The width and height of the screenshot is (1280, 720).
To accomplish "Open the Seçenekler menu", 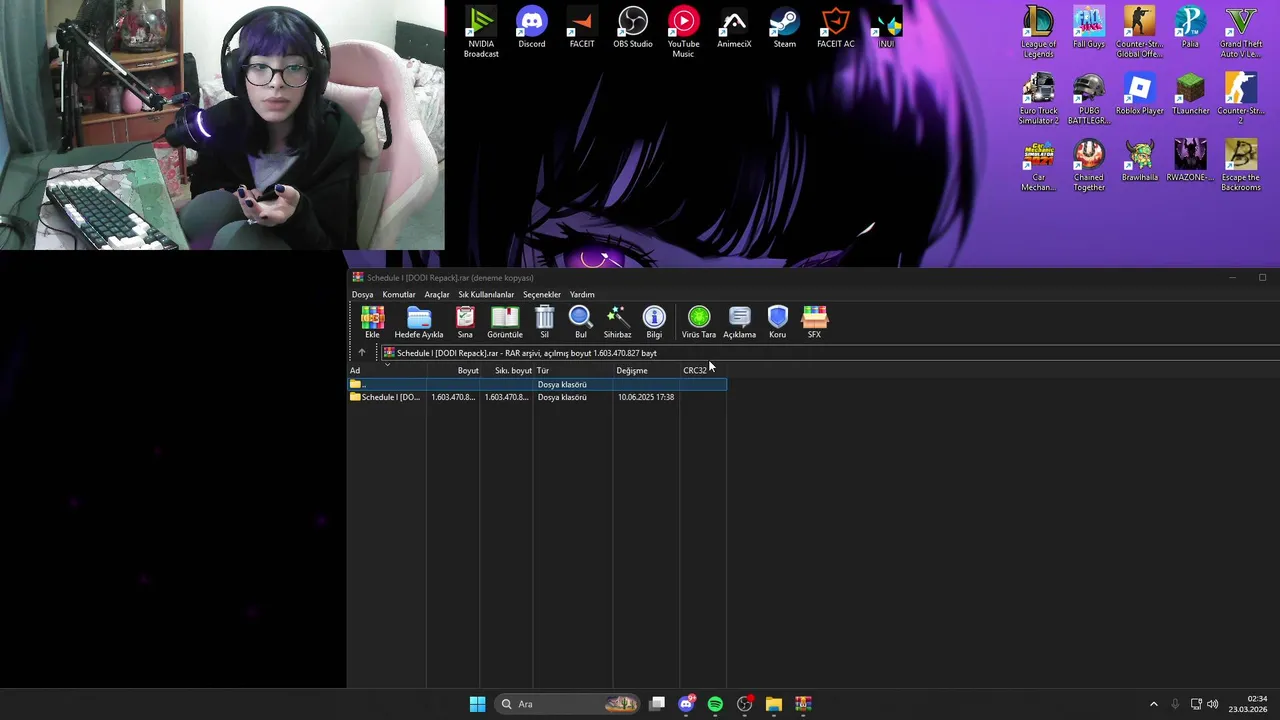I will 542,295.
